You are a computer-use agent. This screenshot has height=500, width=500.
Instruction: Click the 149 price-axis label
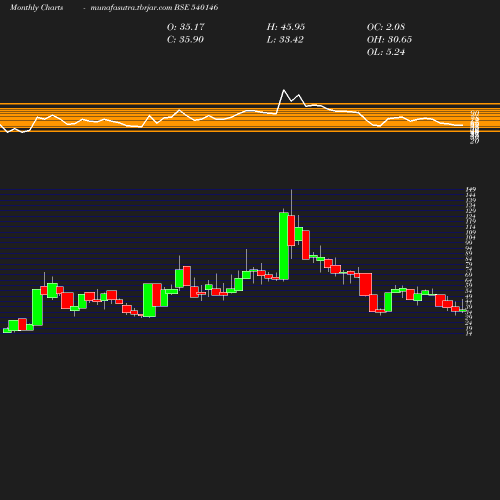pos(471,189)
